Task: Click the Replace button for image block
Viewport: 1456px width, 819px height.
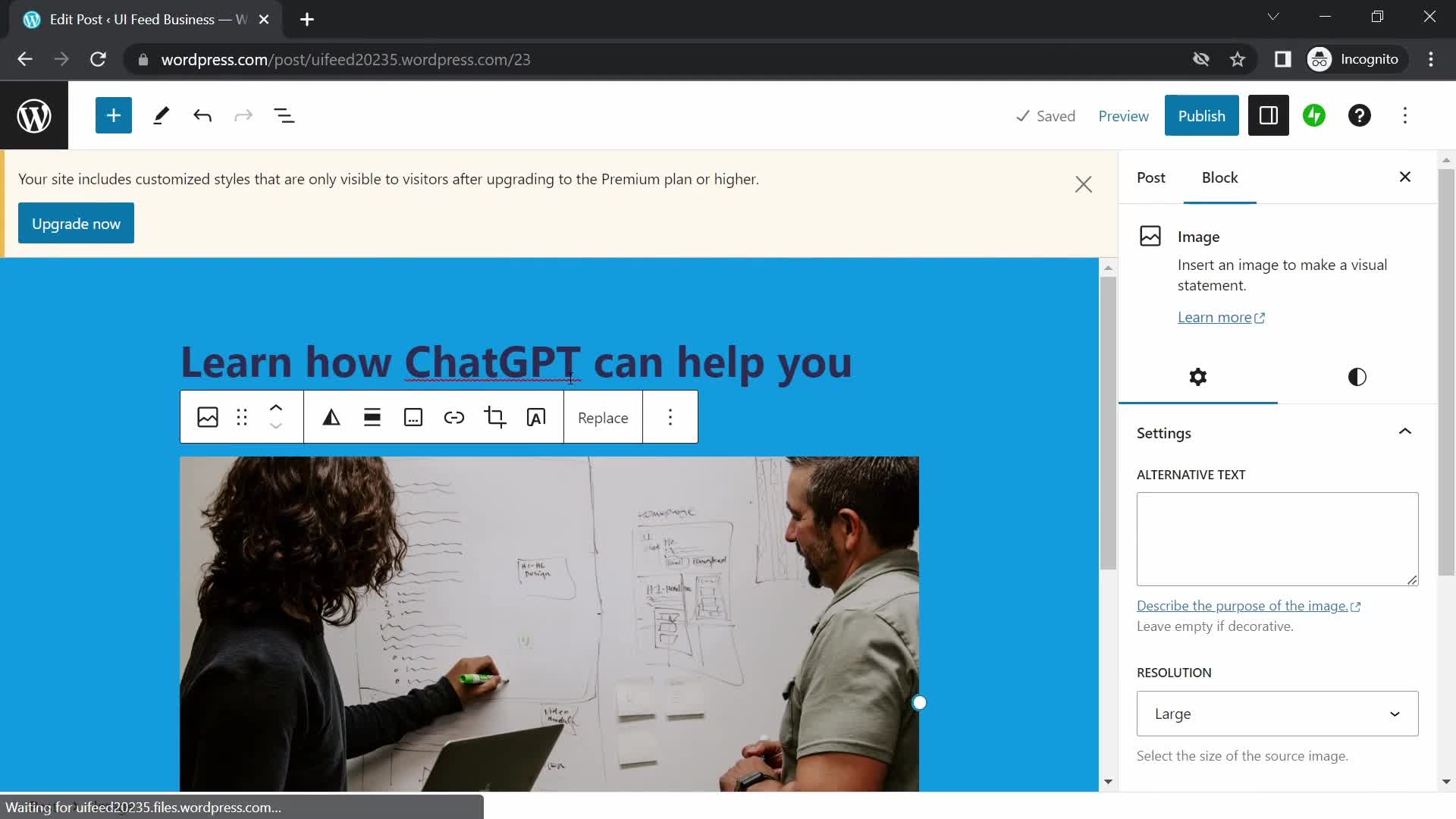Action: tap(603, 417)
